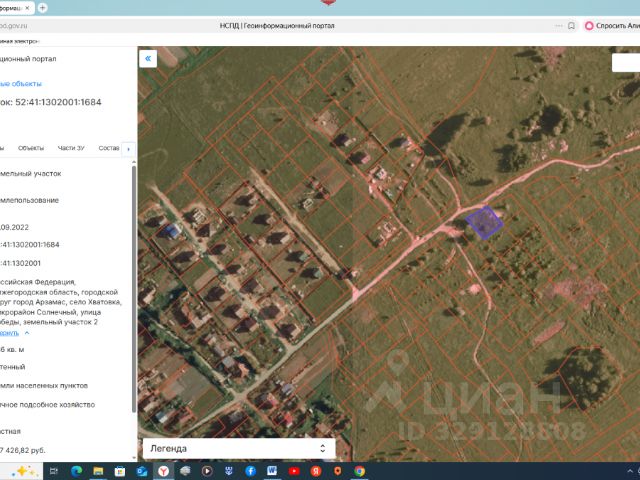640x480 pixels.
Task: Open the media player taskbar icon
Action: pyautogui.click(x=207, y=471)
